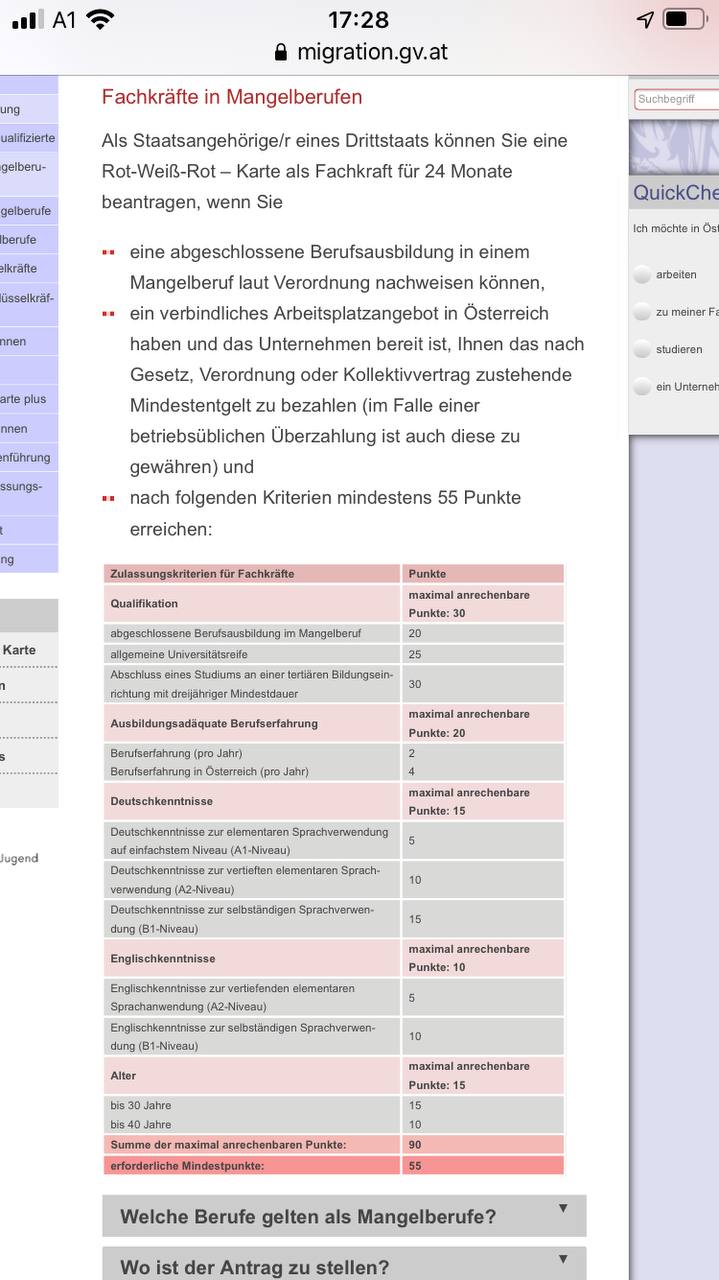
Task: Open the 'enführung' sidebar menu item
Action: pyautogui.click(x=29, y=457)
